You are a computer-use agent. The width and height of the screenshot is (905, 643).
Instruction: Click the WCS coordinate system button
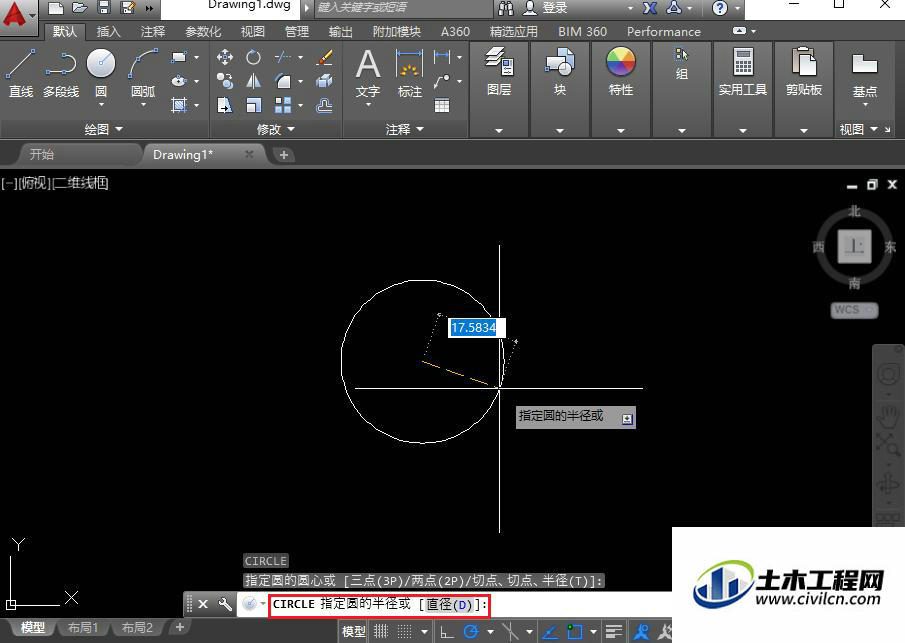[x=854, y=310]
